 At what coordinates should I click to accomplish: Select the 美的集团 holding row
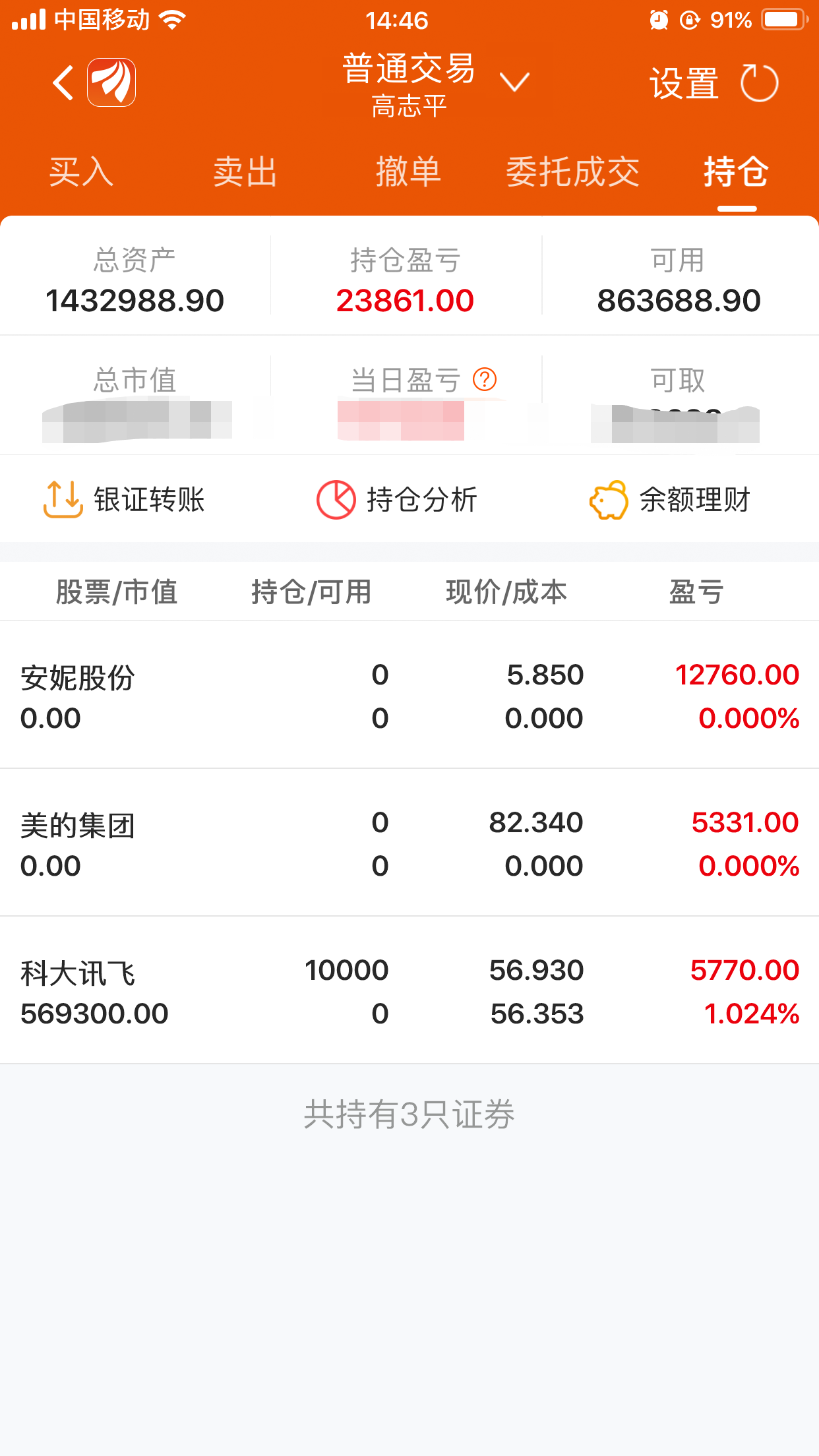tap(409, 842)
